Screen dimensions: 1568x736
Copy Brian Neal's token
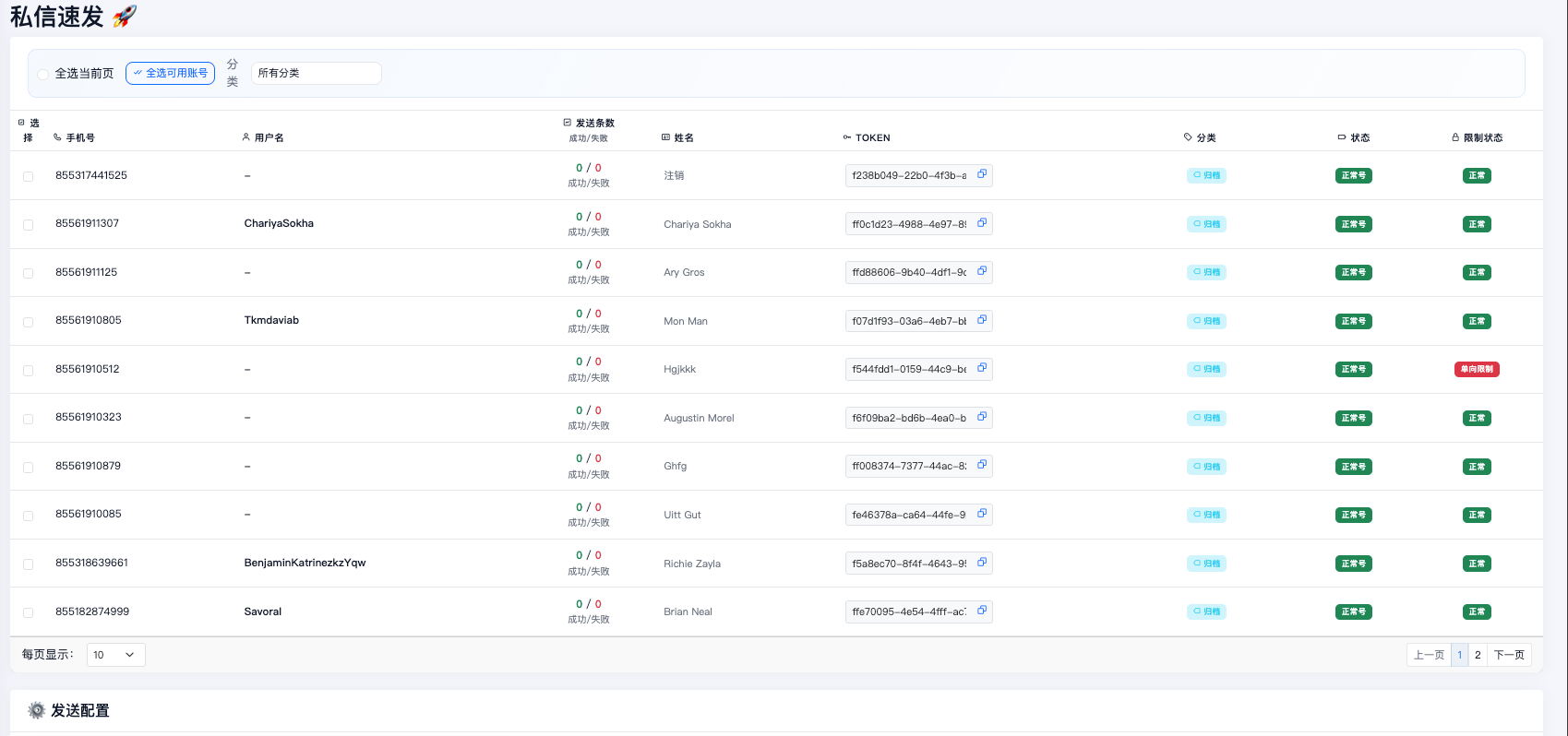(x=982, y=611)
